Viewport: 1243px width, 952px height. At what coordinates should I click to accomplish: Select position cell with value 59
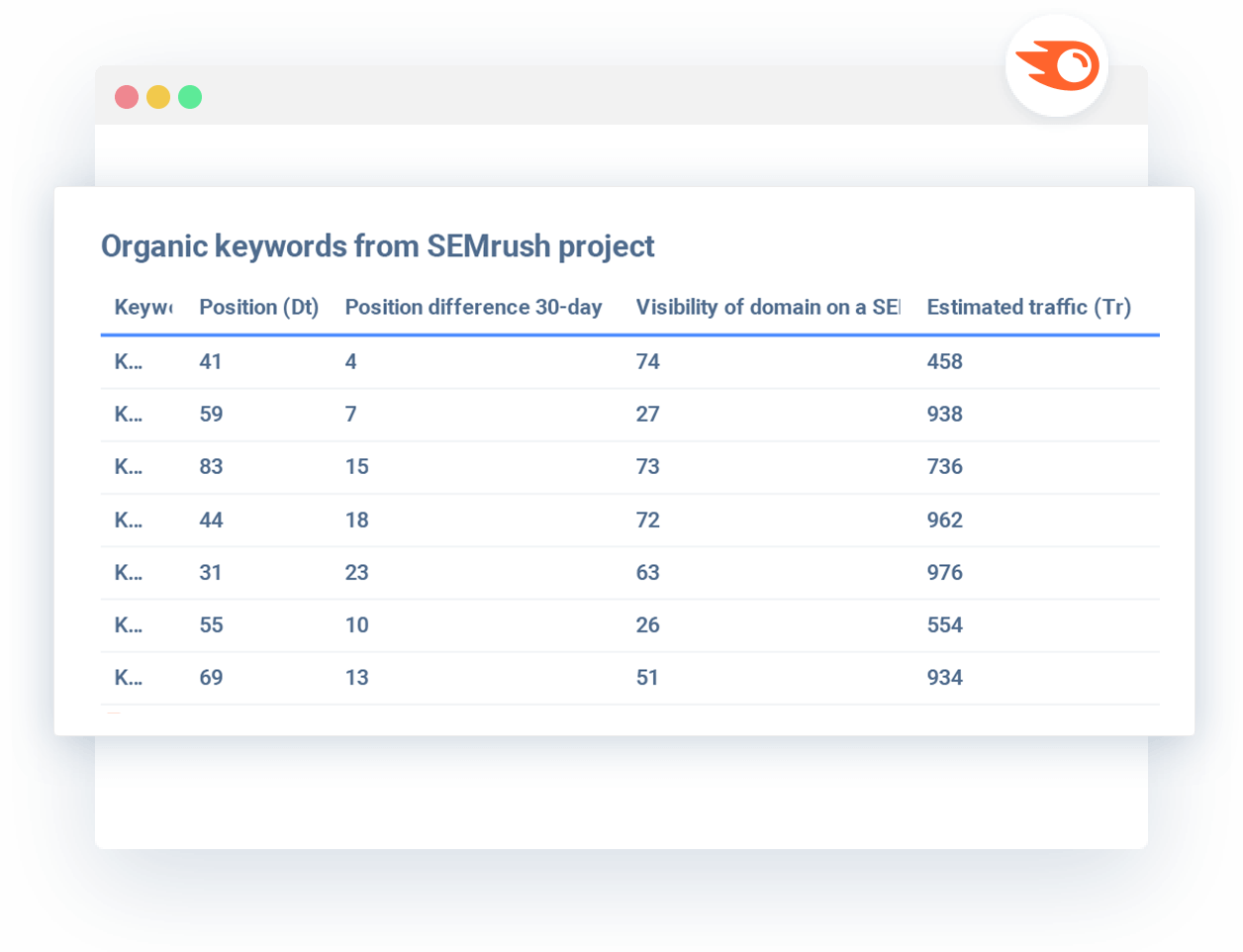click(211, 414)
